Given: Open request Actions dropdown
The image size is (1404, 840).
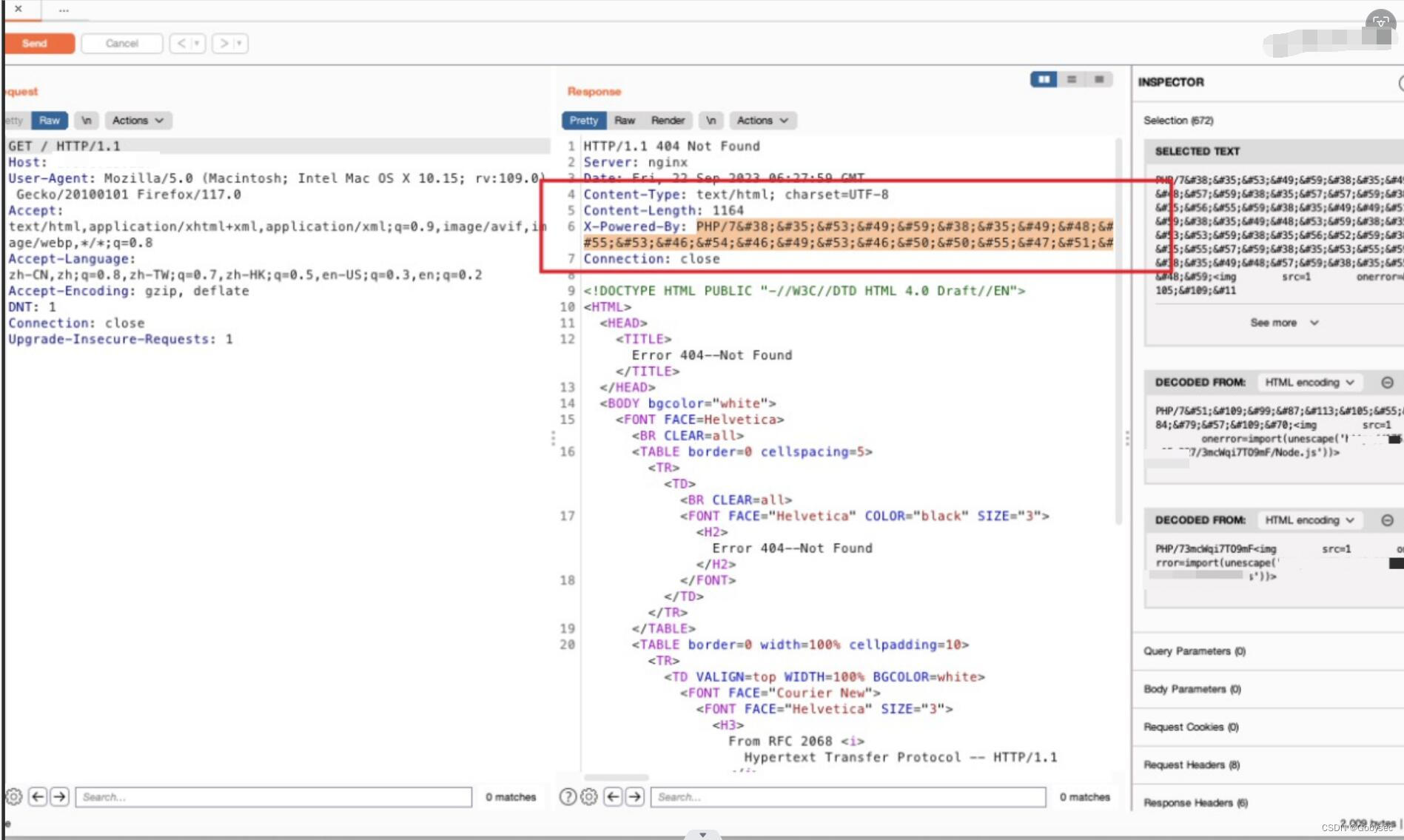Looking at the screenshot, I should 138,121.
